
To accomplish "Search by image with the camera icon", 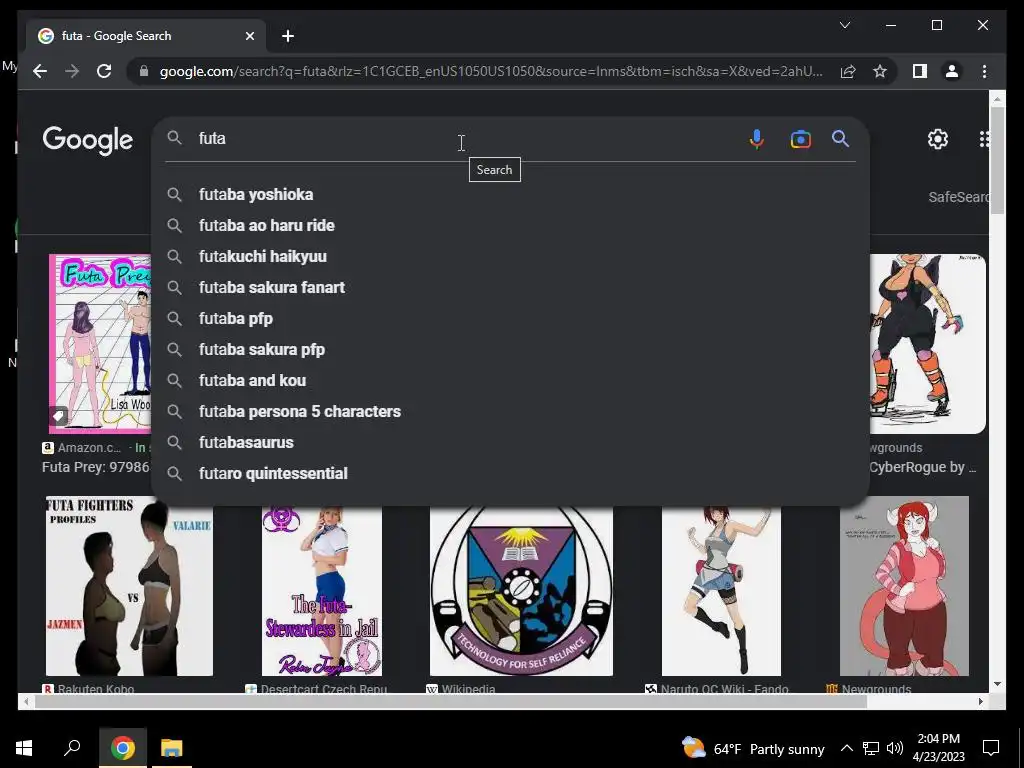I will click(801, 139).
